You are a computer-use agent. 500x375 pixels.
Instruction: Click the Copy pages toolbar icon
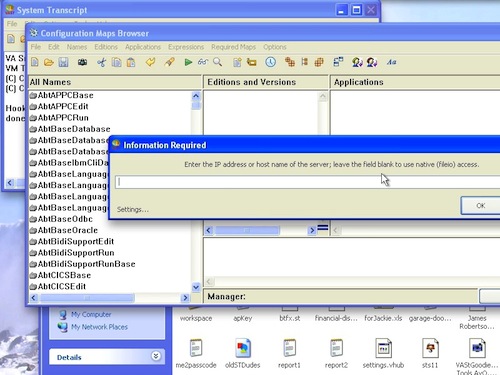116,62
